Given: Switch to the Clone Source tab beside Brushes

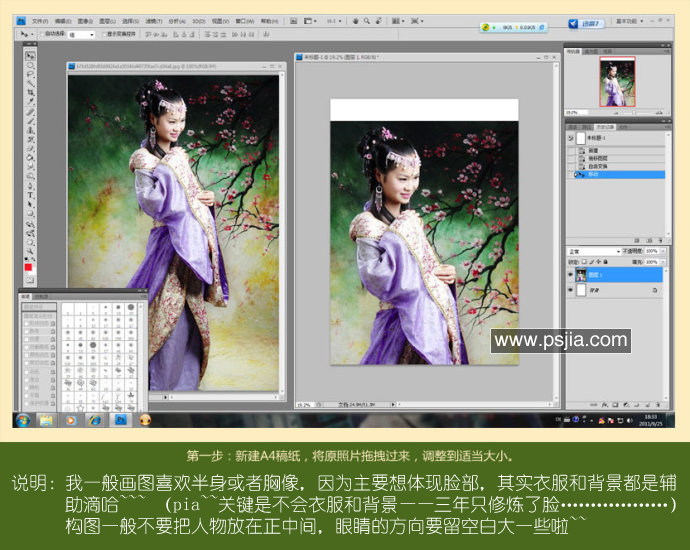Looking at the screenshot, I should pyautogui.click(x=41, y=297).
